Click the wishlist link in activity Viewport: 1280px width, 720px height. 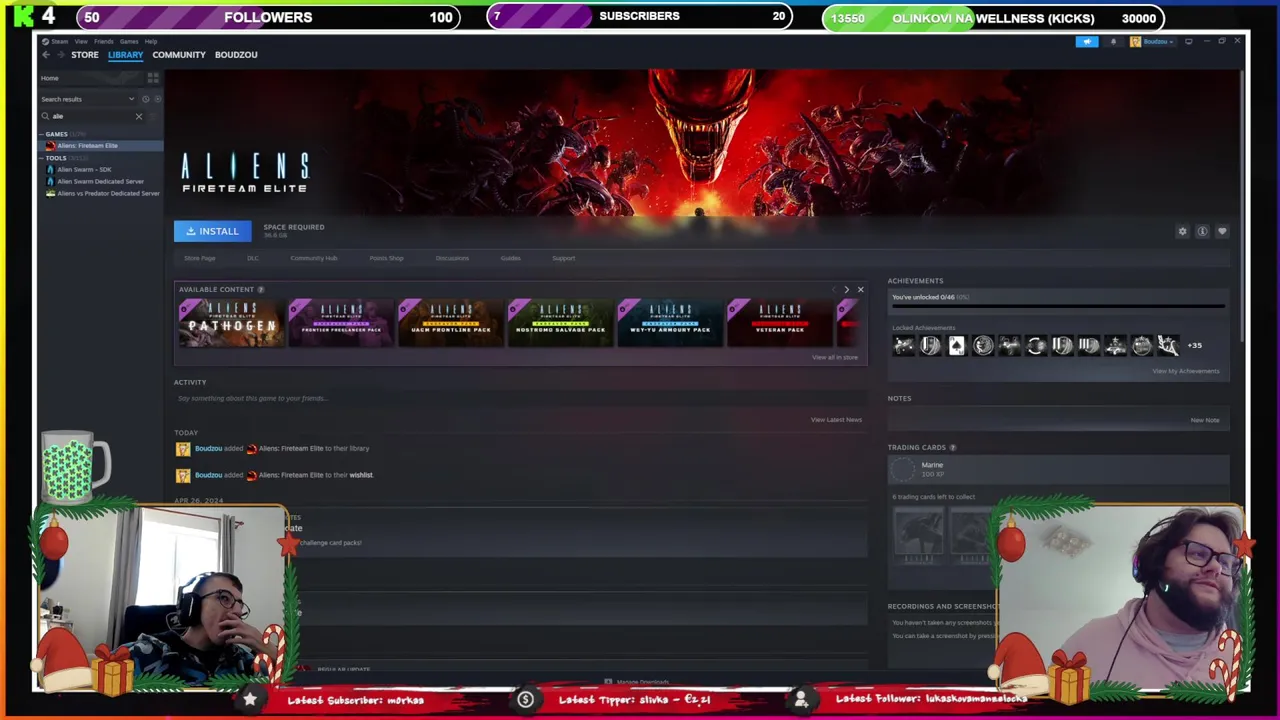click(361, 475)
